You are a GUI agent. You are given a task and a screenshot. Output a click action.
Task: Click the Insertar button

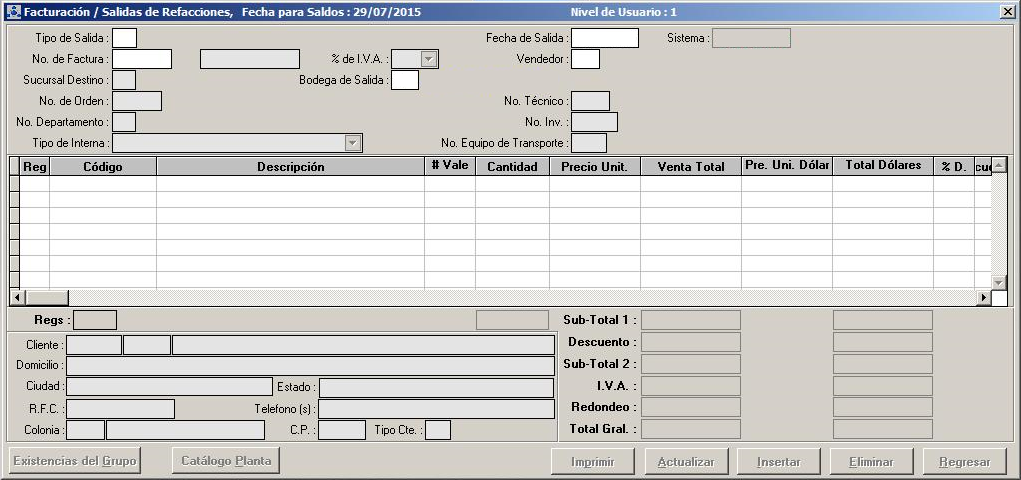click(779, 462)
